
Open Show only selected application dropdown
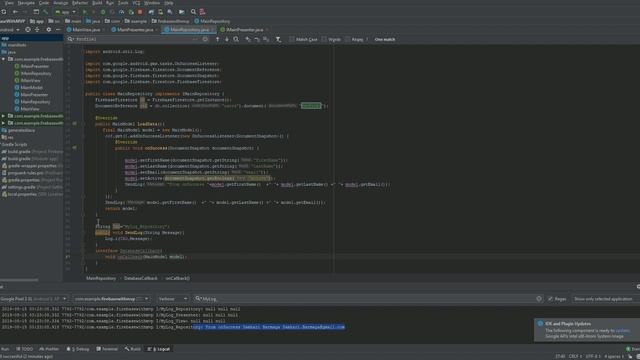[x=606, y=299]
